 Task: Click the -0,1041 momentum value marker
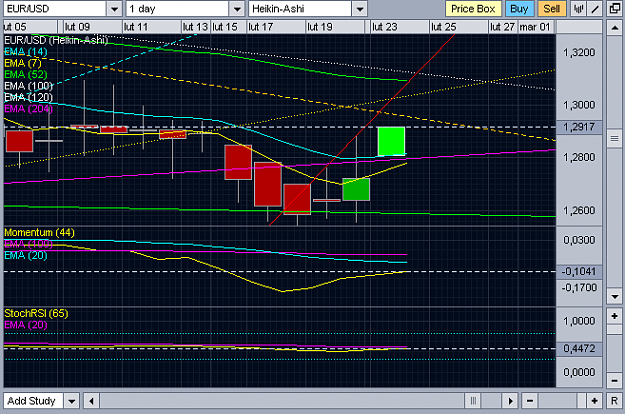tap(579, 272)
